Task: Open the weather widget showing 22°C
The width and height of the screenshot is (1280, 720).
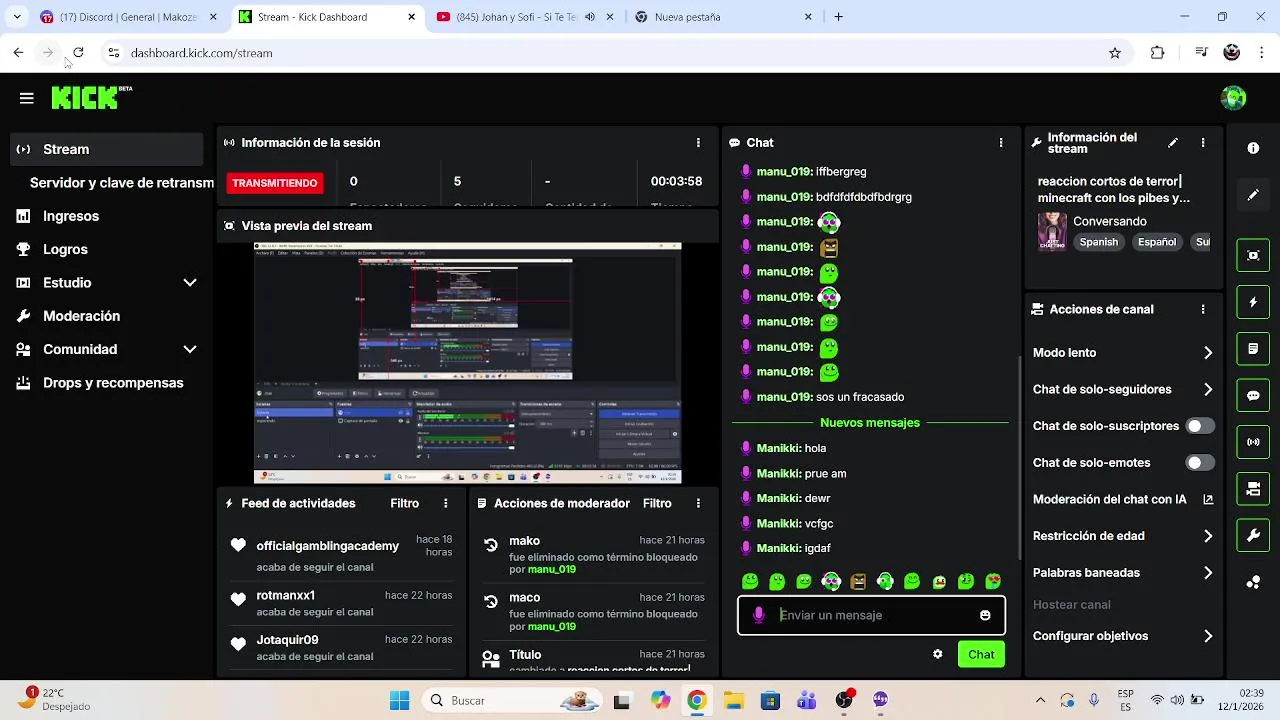Action: click(55, 699)
